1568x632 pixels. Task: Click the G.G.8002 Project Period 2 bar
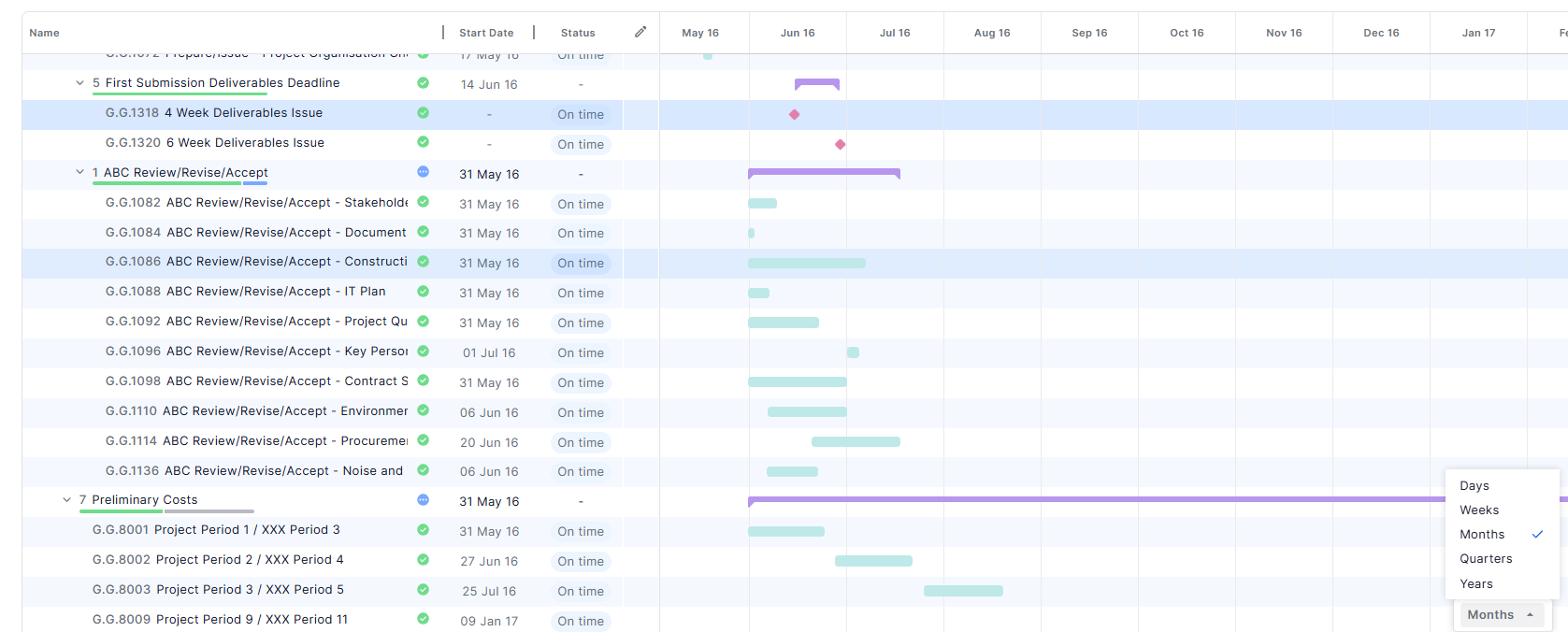873,561
